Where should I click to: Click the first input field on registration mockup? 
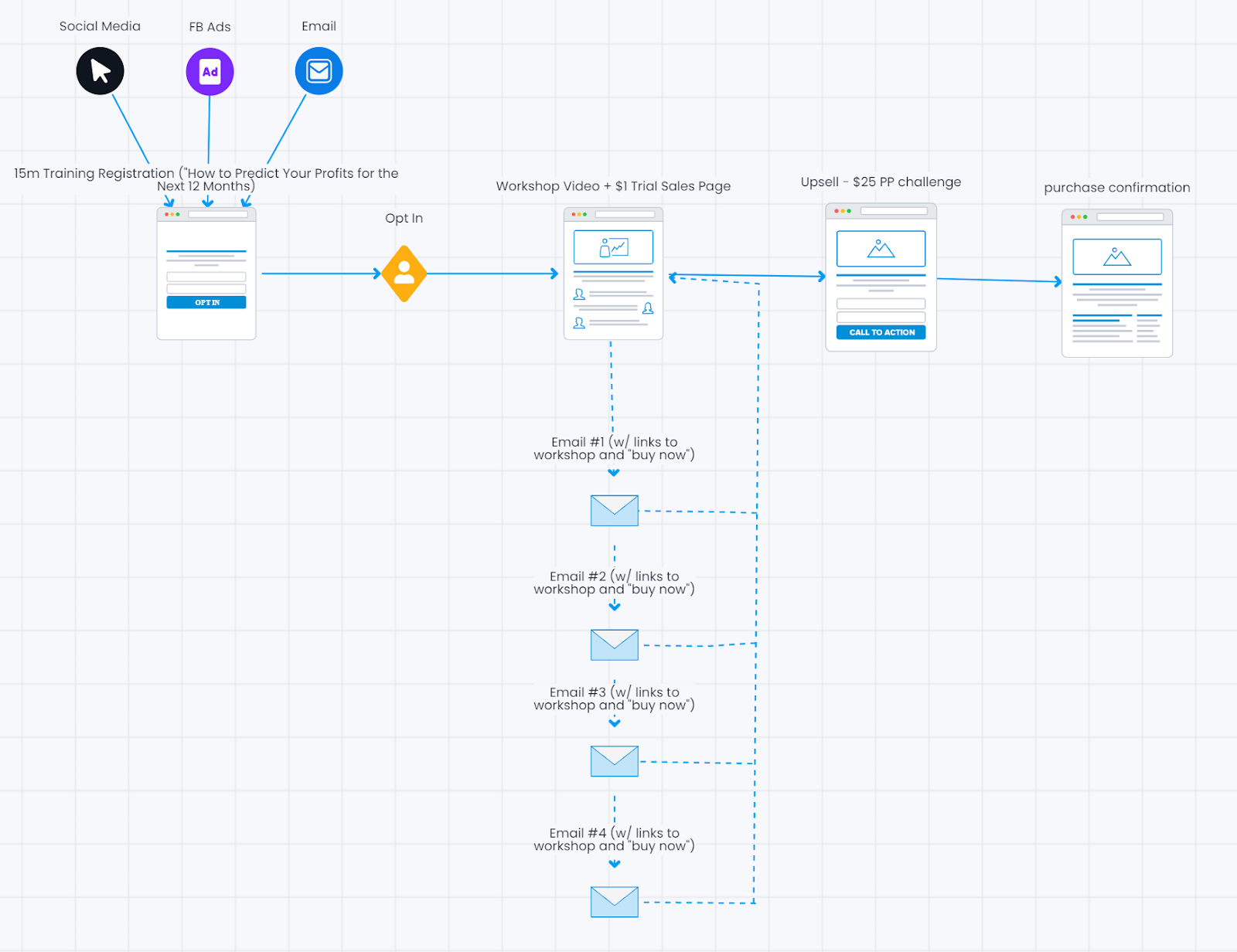point(206,277)
